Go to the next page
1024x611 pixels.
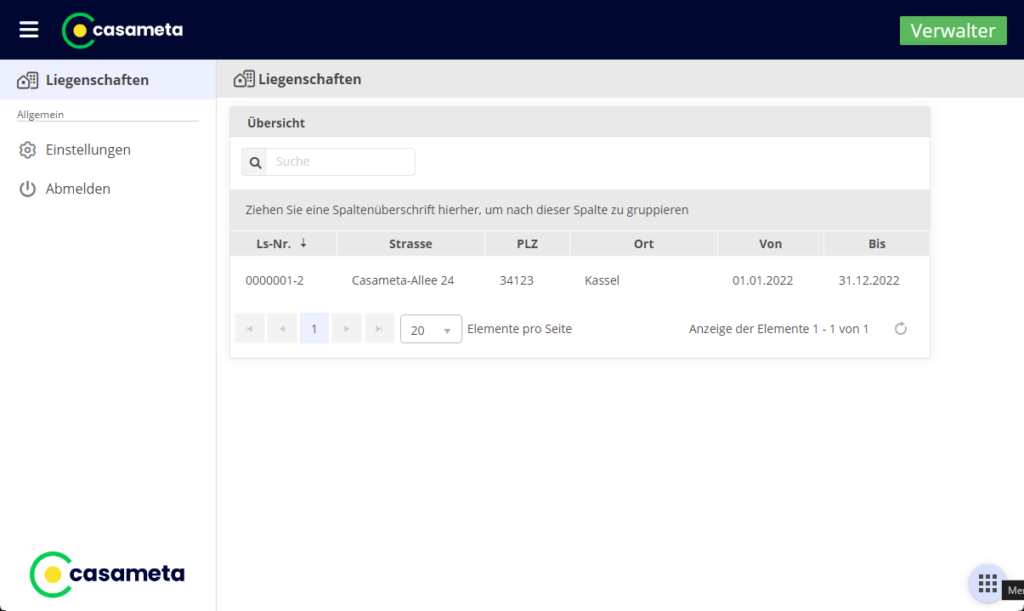coord(346,328)
